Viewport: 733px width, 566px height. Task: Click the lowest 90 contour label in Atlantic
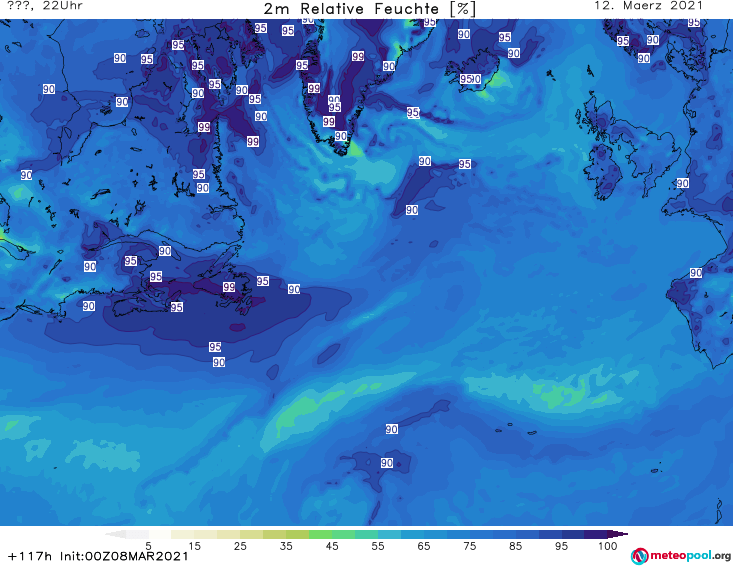(387, 463)
